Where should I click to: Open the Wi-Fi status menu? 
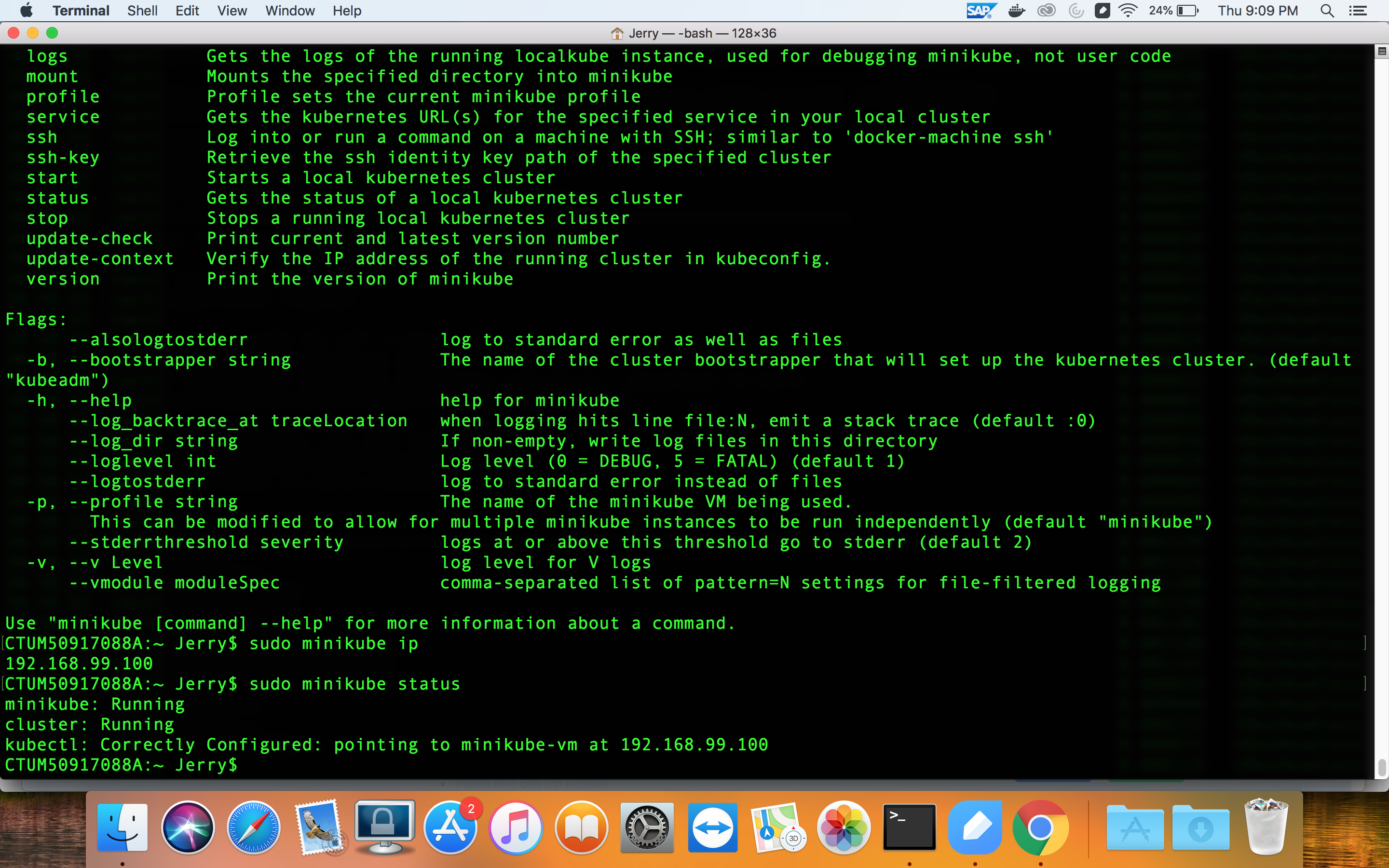(1128, 11)
